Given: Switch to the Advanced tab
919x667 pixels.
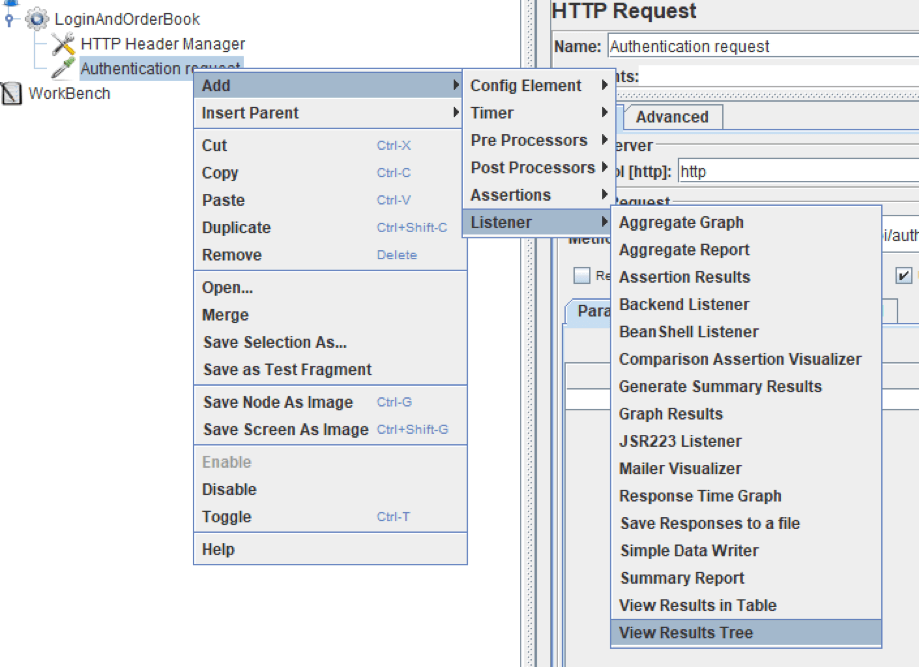Looking at the screenshot, I should tap(673, 117).
